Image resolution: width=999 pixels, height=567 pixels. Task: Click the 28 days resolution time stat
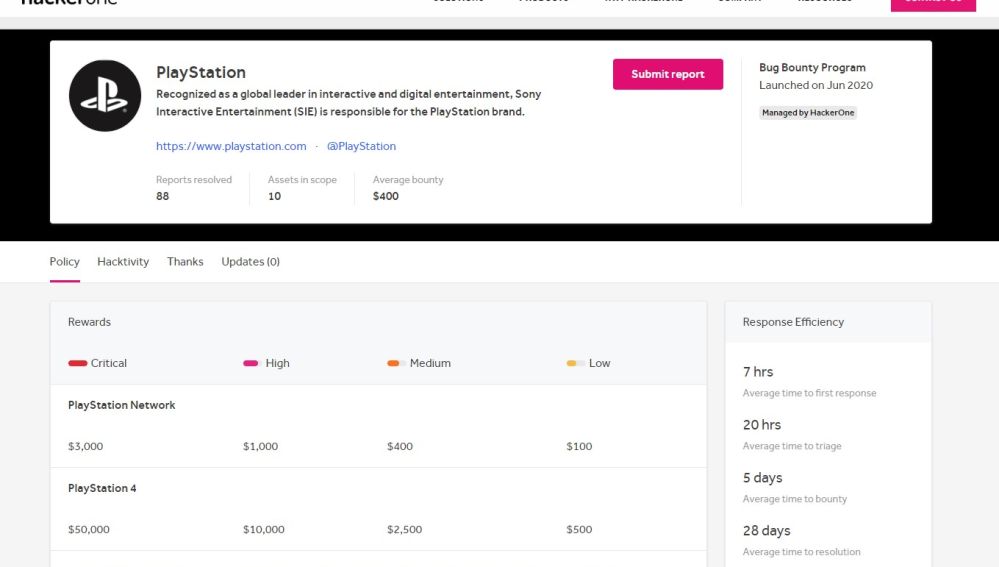(766, 531)
